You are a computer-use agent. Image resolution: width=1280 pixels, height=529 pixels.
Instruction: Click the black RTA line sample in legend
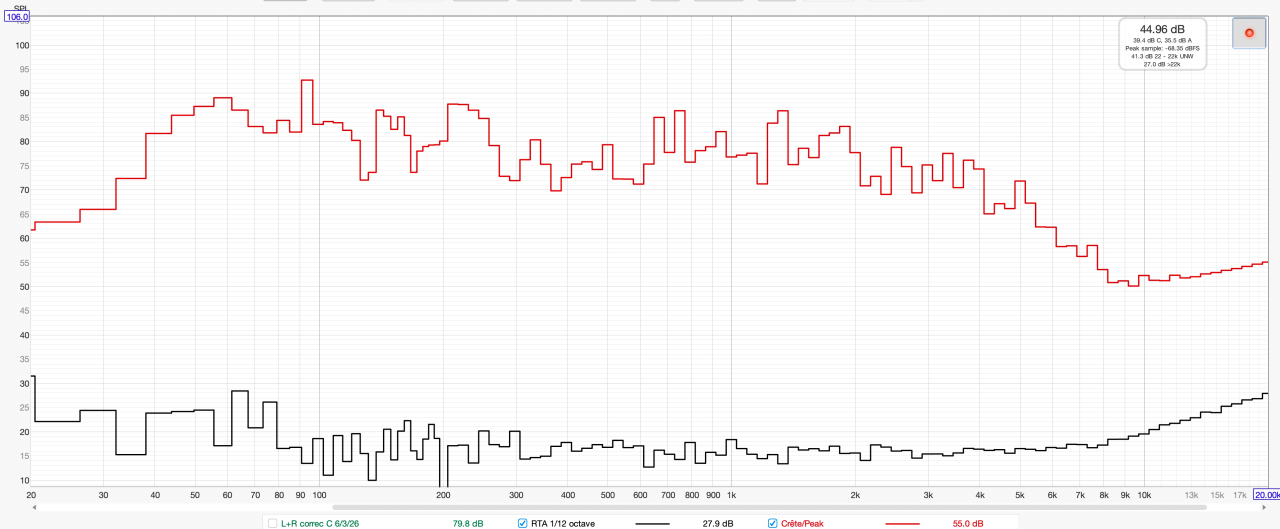coord(653,523)
